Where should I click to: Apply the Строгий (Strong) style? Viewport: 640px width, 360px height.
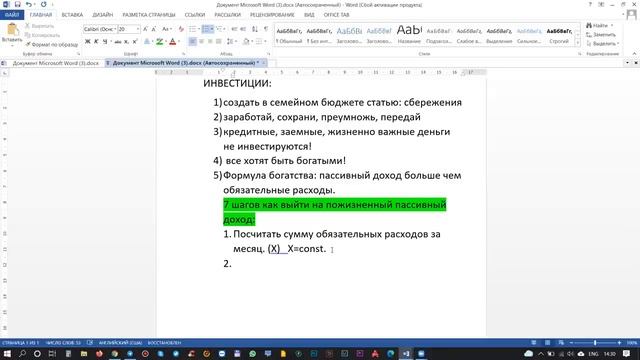coord(559,35)
